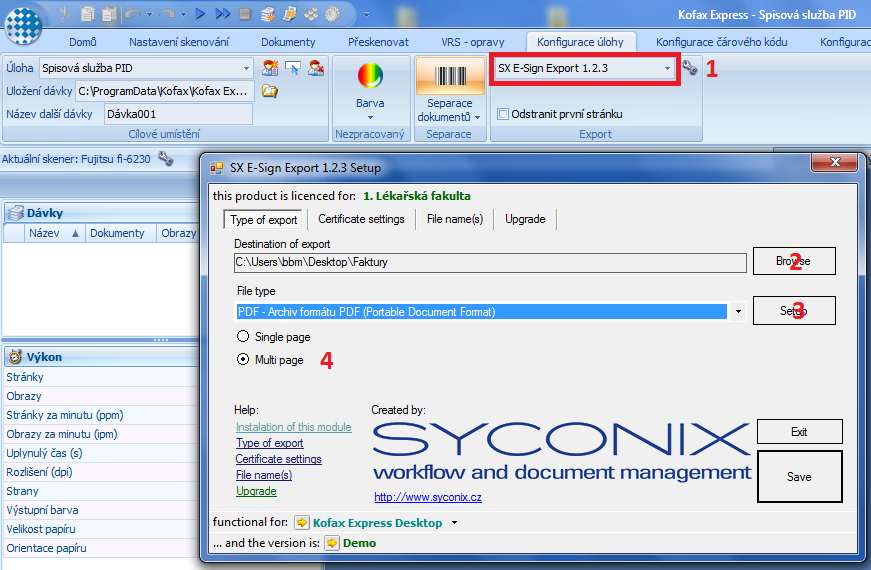Viewport: 871px width, 570px height.
Task: Expand the Úloha Spisová služba PID dropdown
Action: point(246,68)
